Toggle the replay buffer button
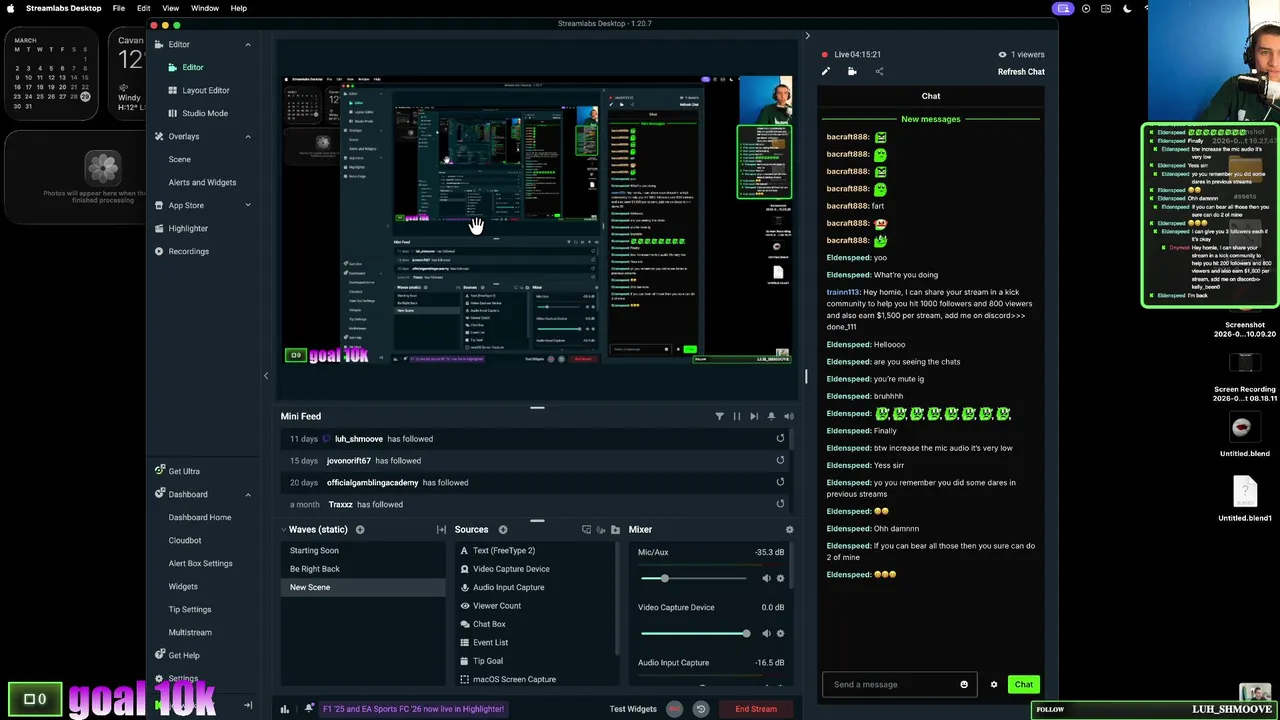 [700, 709]
